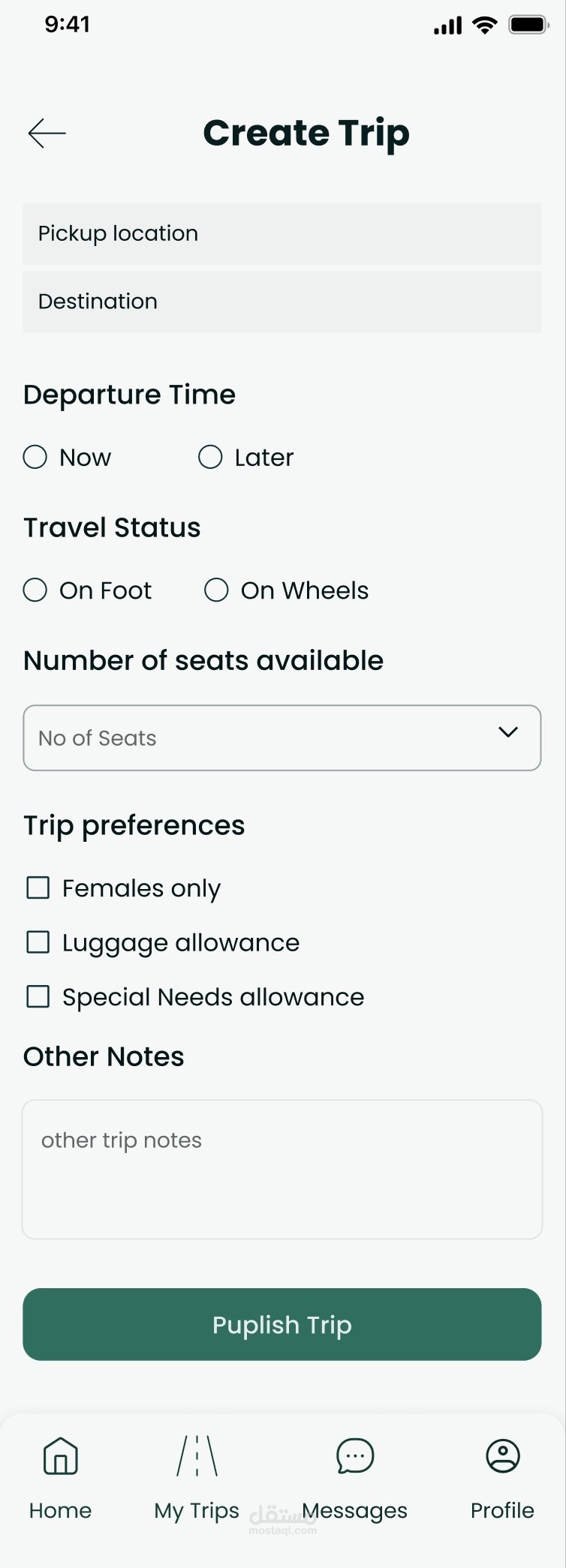The width and height of the screenshot is (566, 1568).
Task: Choose On Wheels travel status
Action: click(x=216, y=590)
